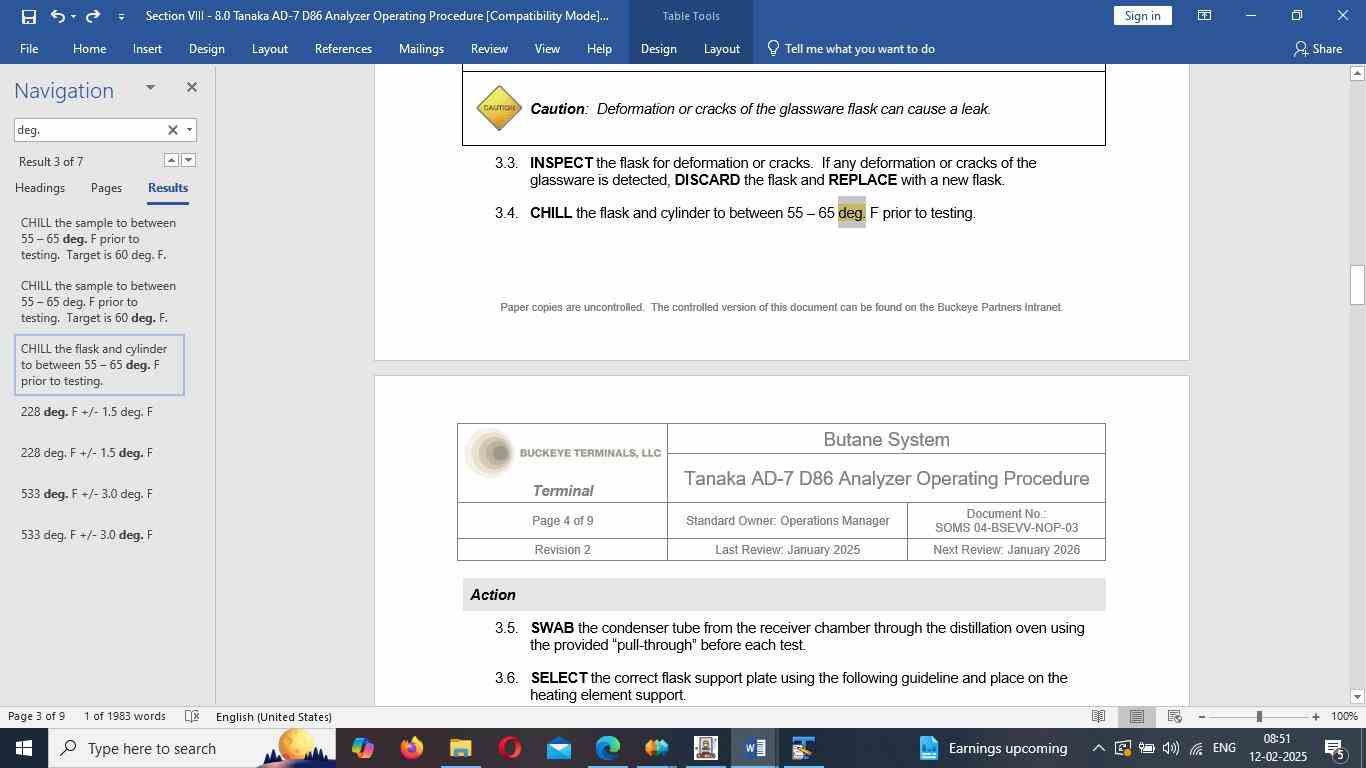This screenshot has width=1366, height=768.
Task: Switch to Web Layout view
Action: coord(1175,716)
